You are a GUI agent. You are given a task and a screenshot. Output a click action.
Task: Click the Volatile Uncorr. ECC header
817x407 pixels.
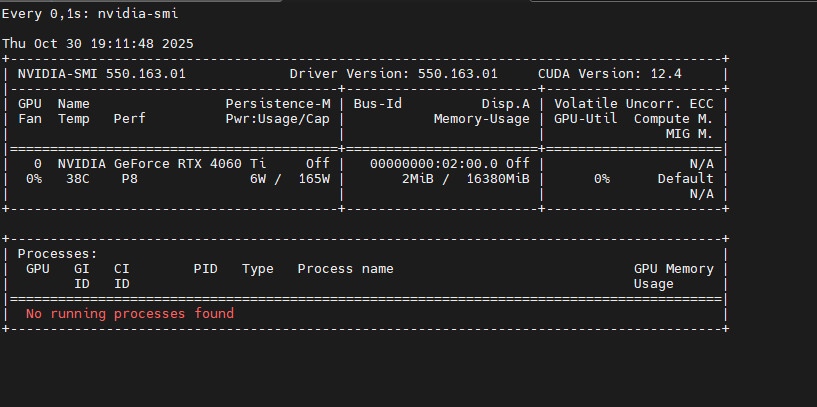(633, 104)
